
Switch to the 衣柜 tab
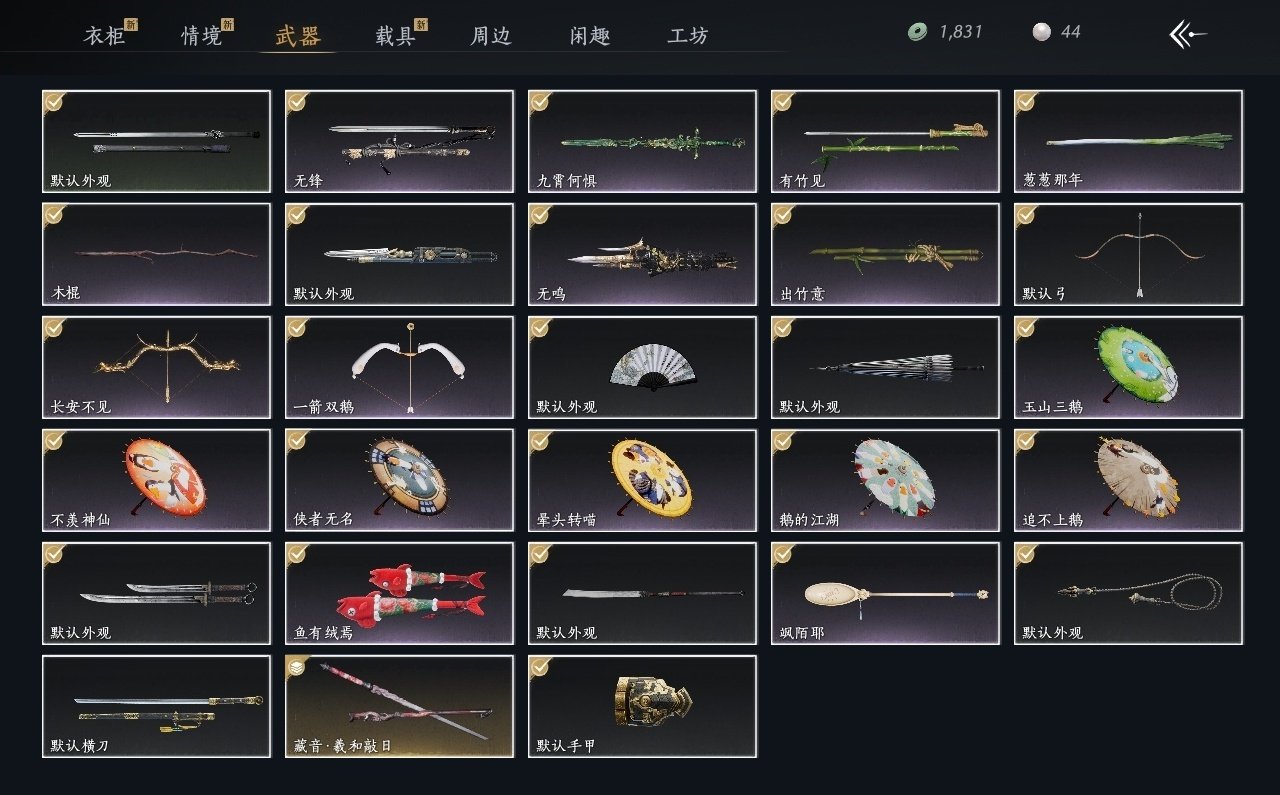coord(104,36)
